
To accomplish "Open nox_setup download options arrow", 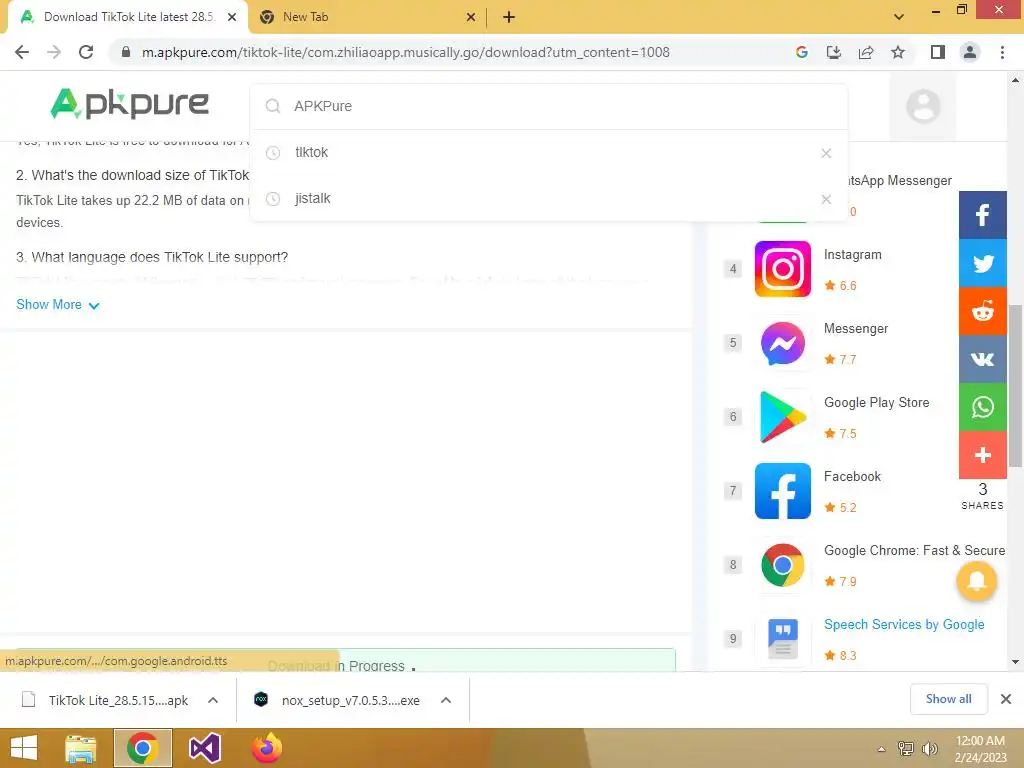I will click(x=446, y=700).
